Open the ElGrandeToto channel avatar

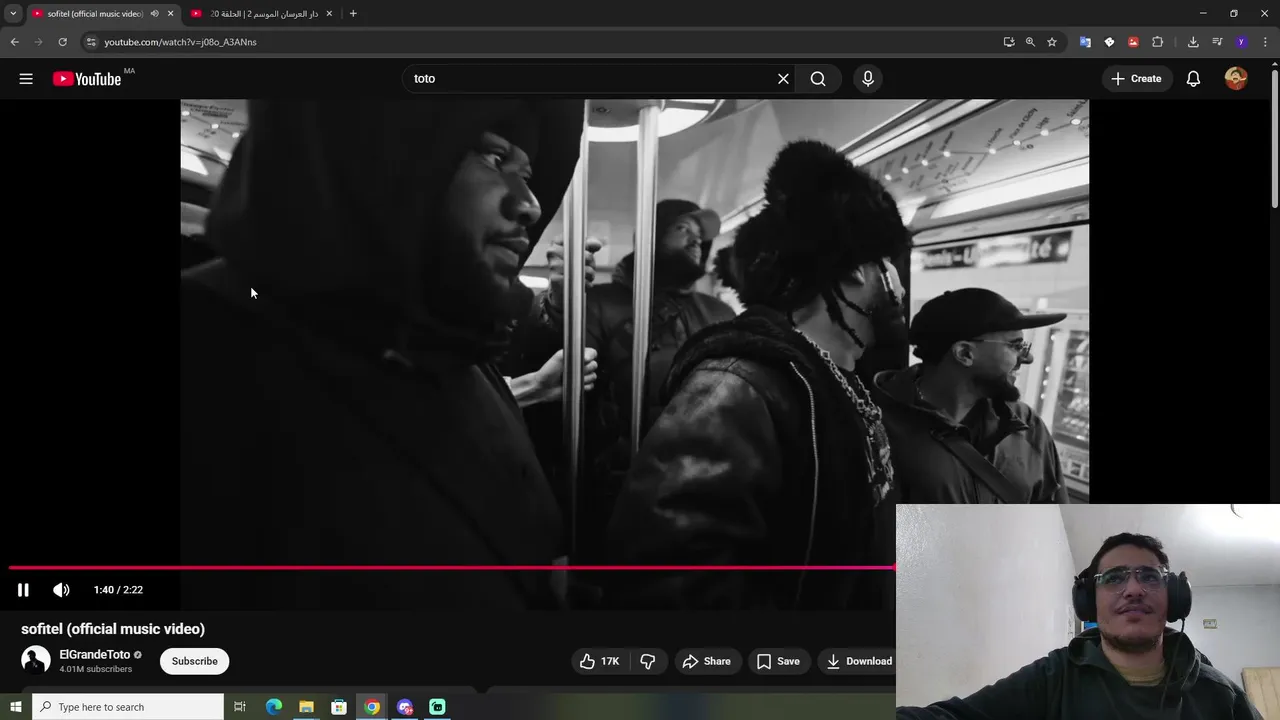pyautogui.click(x=36, y=660)
